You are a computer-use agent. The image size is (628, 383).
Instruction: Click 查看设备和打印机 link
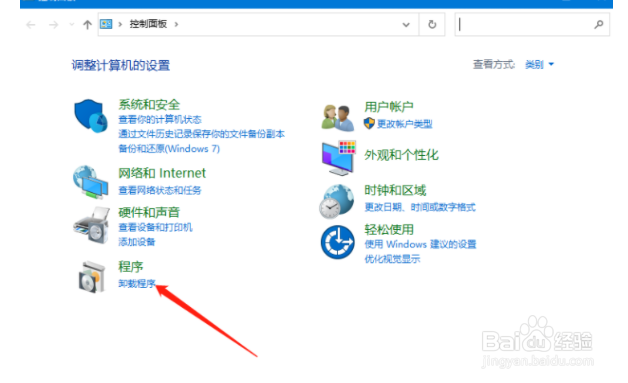[x=155, y=228]
